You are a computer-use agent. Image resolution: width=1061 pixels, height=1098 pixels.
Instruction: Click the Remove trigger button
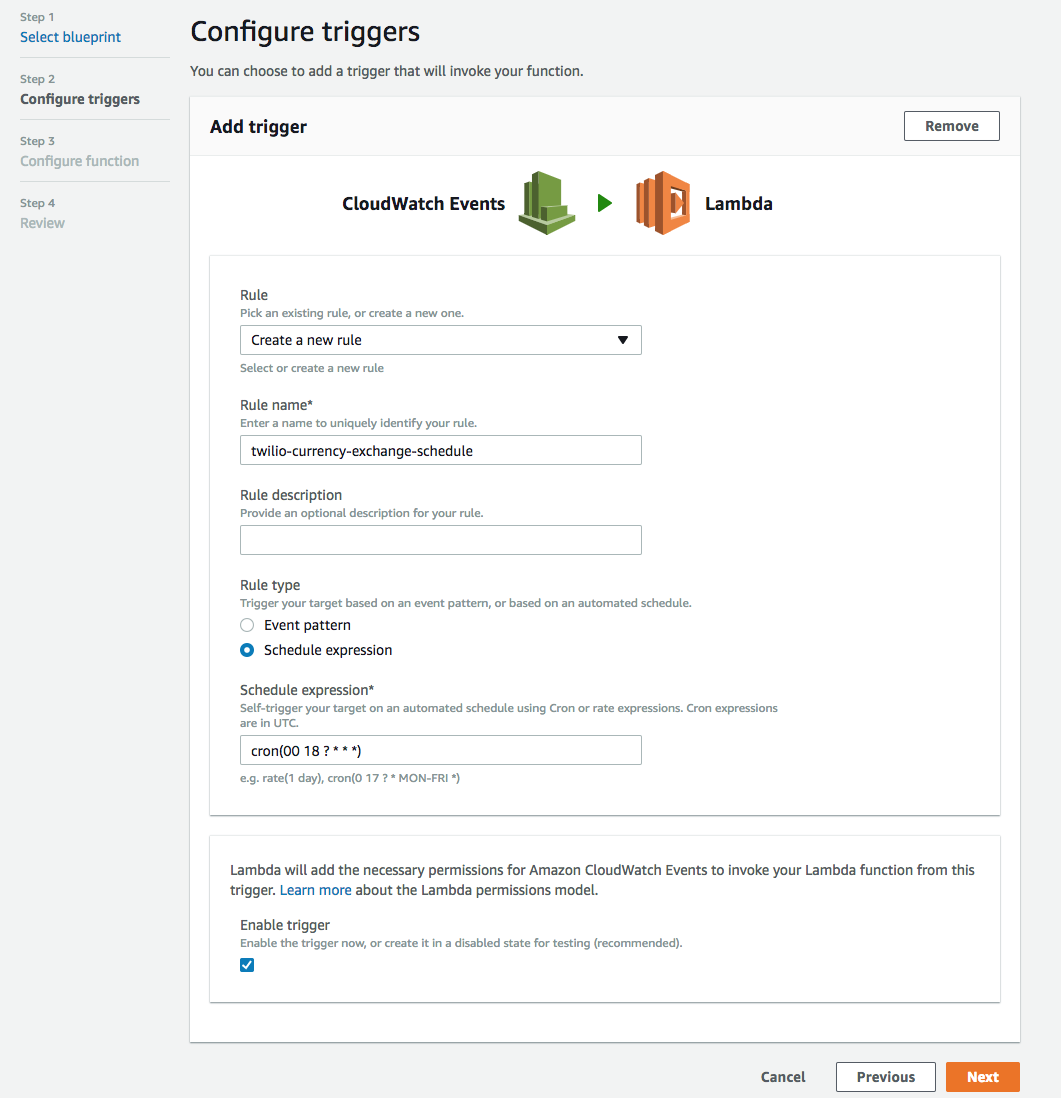click(x=952, y=126)
